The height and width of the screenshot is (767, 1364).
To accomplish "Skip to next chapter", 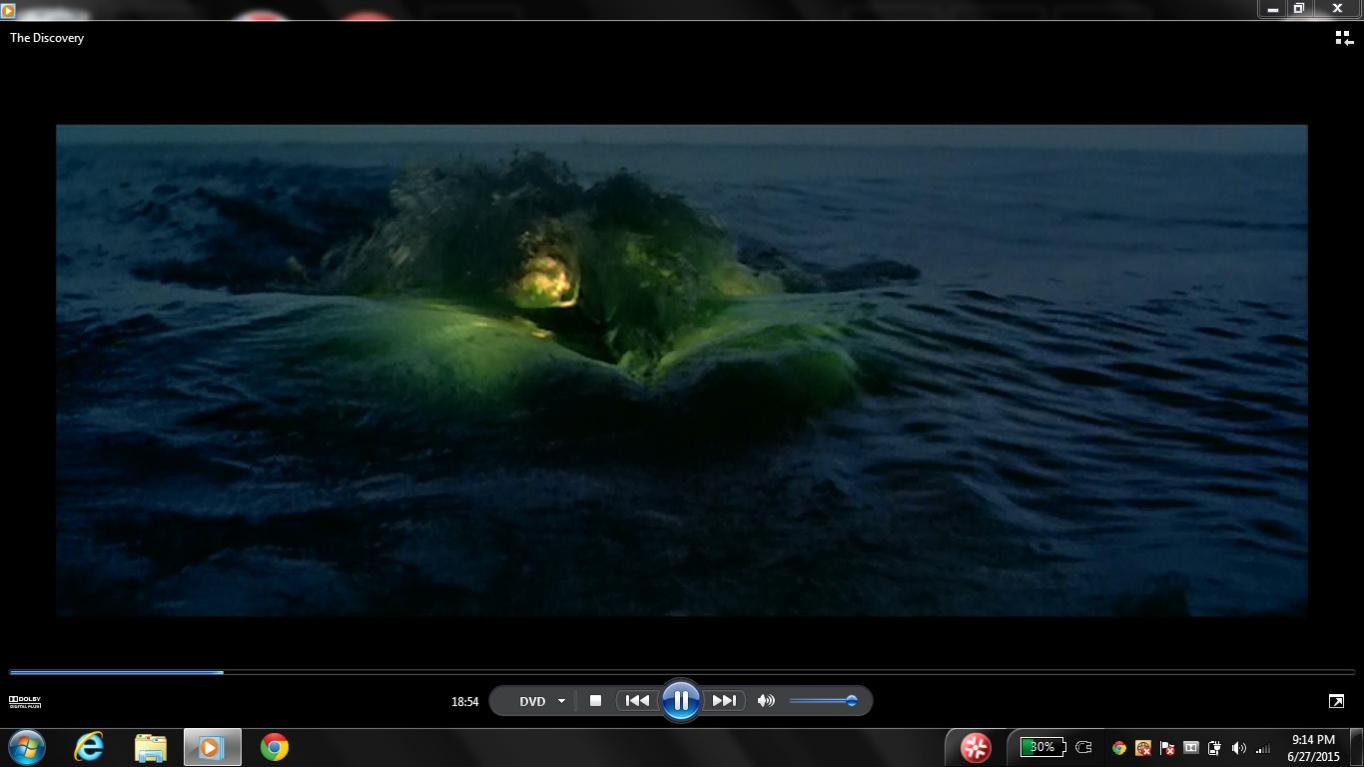I will pos(723,701).
